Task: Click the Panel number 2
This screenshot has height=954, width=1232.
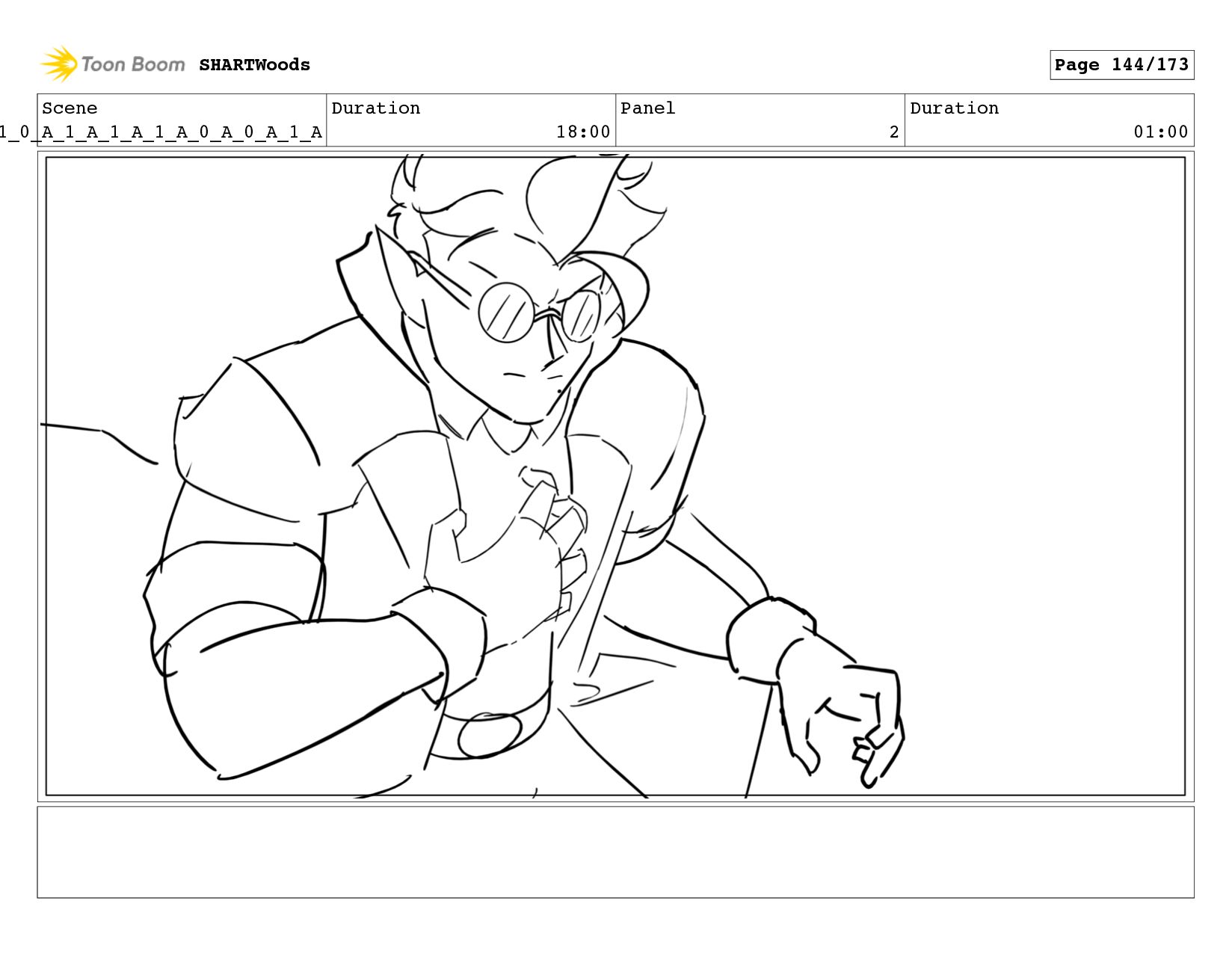Action: tap(893, 132)
